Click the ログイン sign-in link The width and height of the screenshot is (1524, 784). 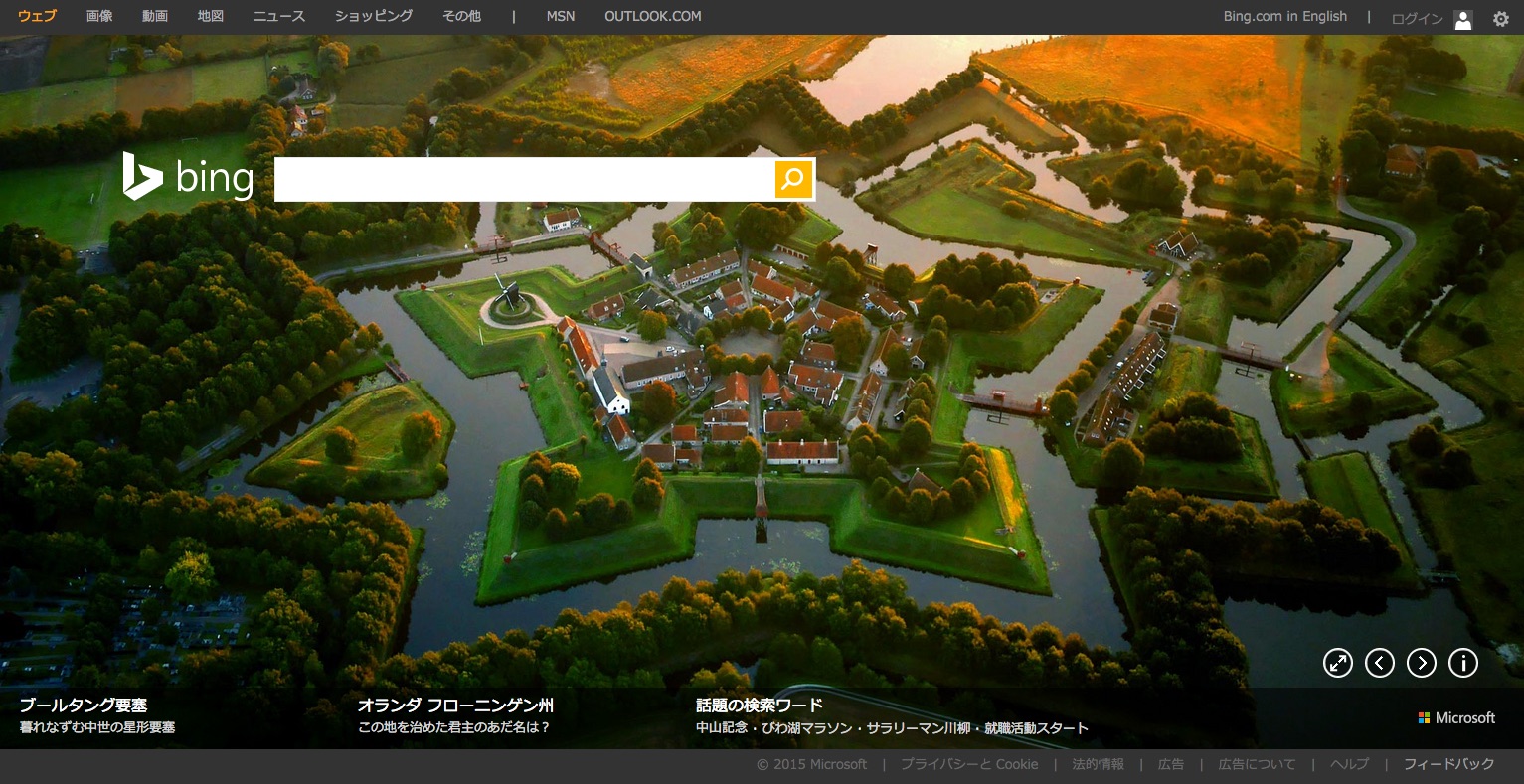pyautogui.click(x=1417, y=19)
